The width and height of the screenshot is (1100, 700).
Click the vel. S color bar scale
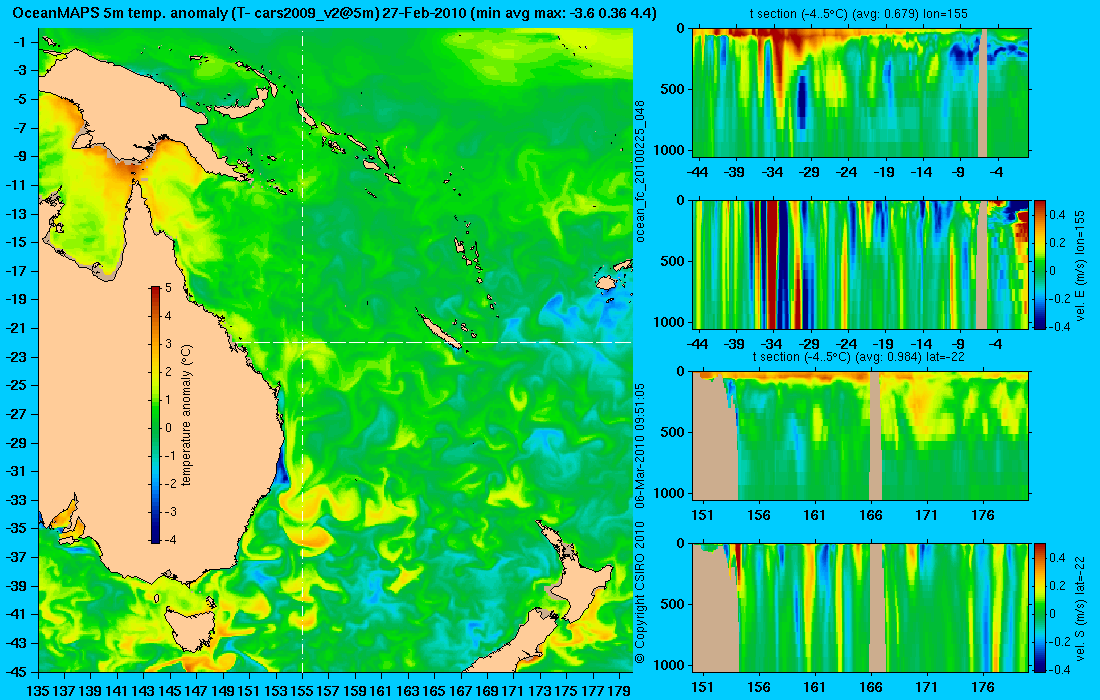click(x=1040, y=607)
